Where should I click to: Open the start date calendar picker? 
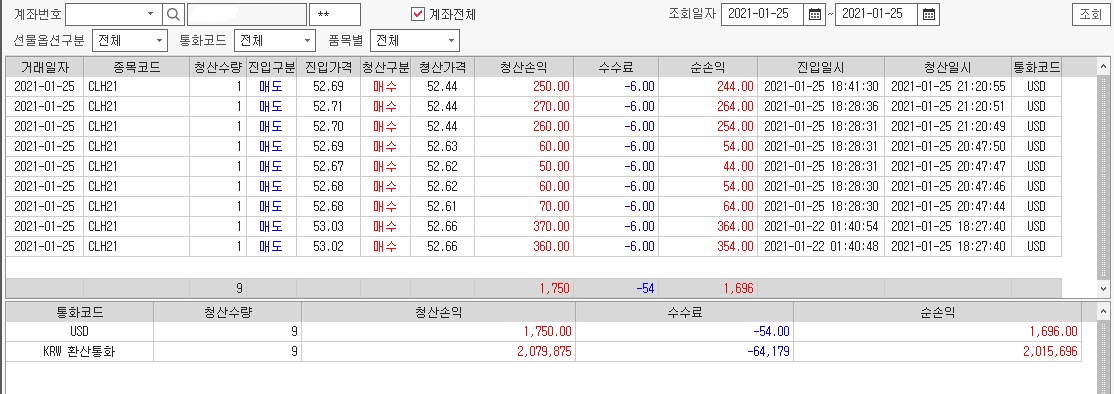[814, 14]
